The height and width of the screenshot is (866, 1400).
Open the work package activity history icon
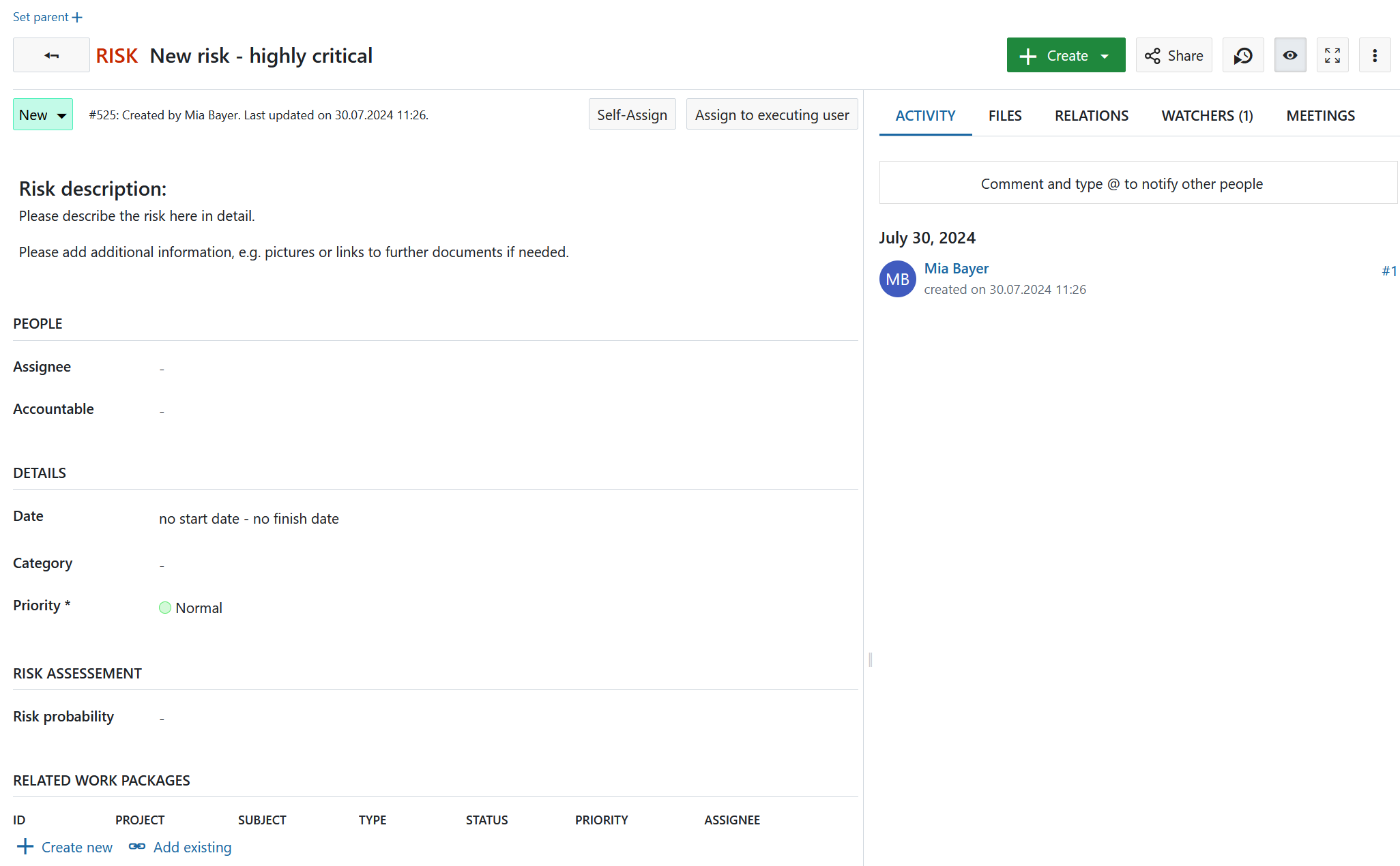click(1243, 55)
